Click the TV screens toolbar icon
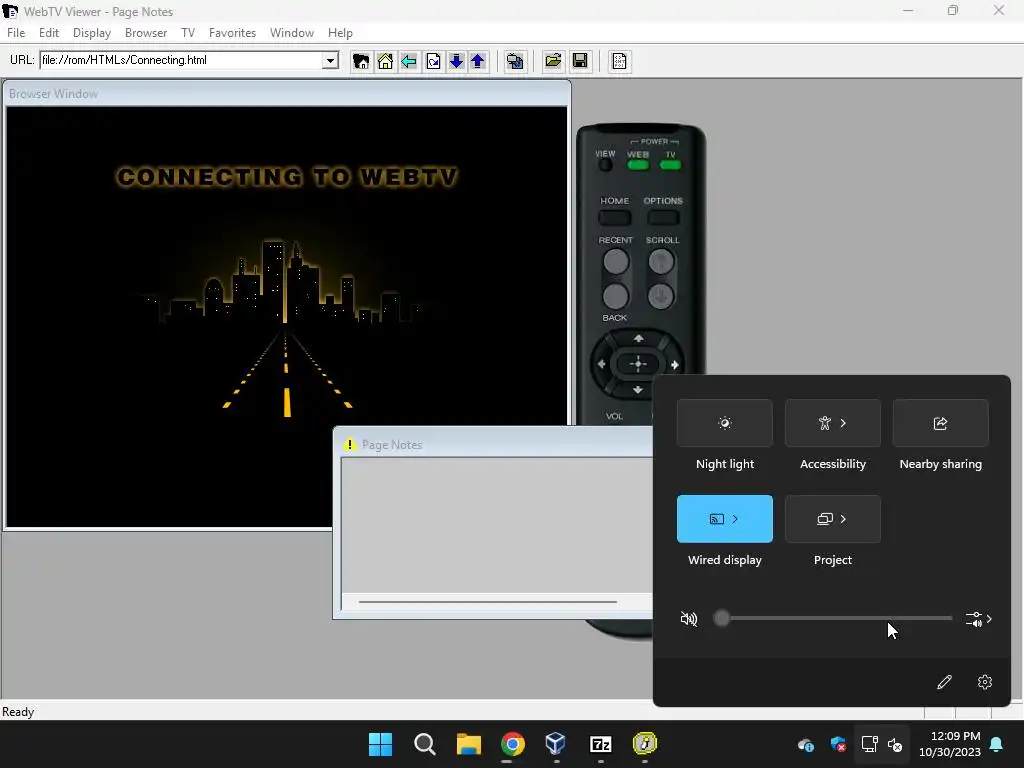 (x=515, y=61)
